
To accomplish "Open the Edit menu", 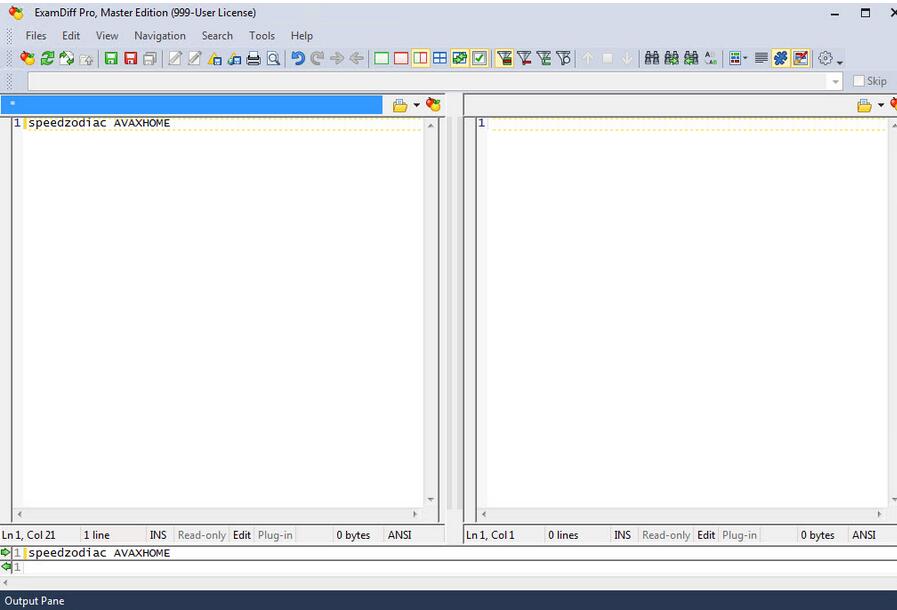I will tap(71, 35).
